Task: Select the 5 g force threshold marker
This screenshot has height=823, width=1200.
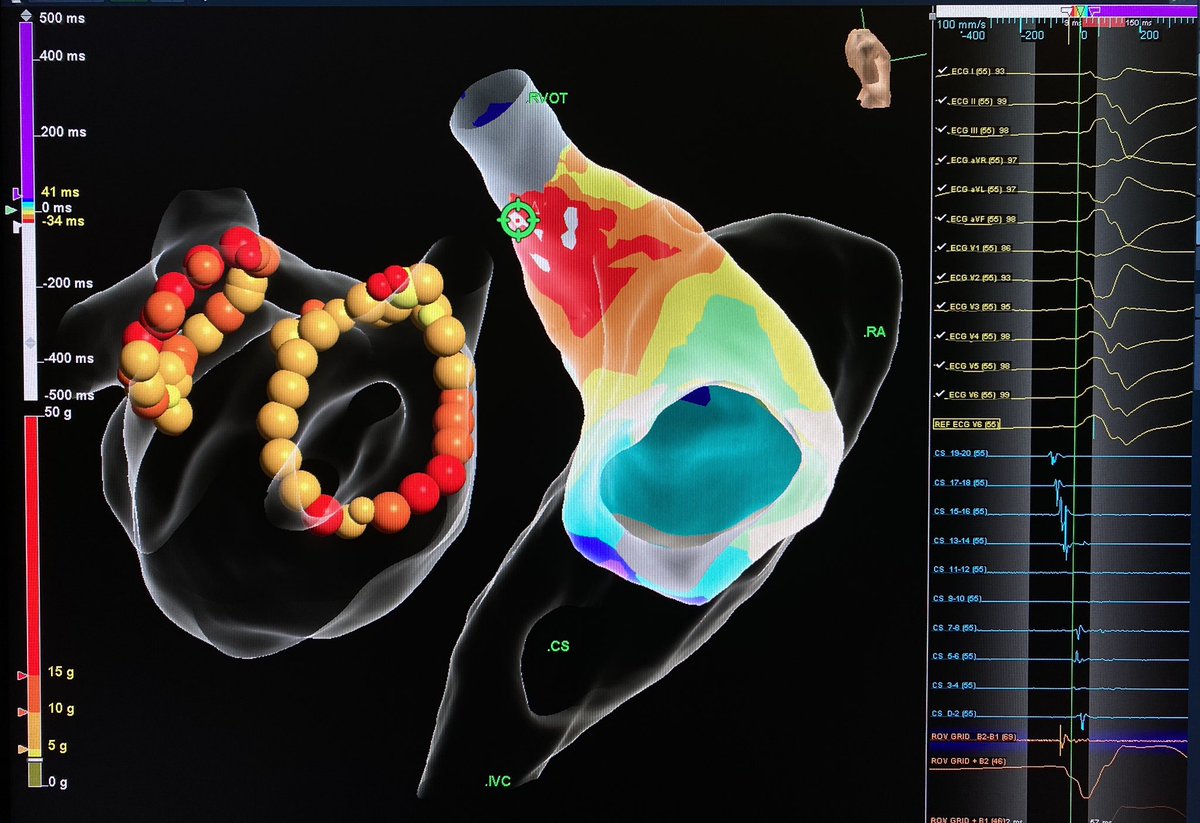Action: click(x=24, y=748)
